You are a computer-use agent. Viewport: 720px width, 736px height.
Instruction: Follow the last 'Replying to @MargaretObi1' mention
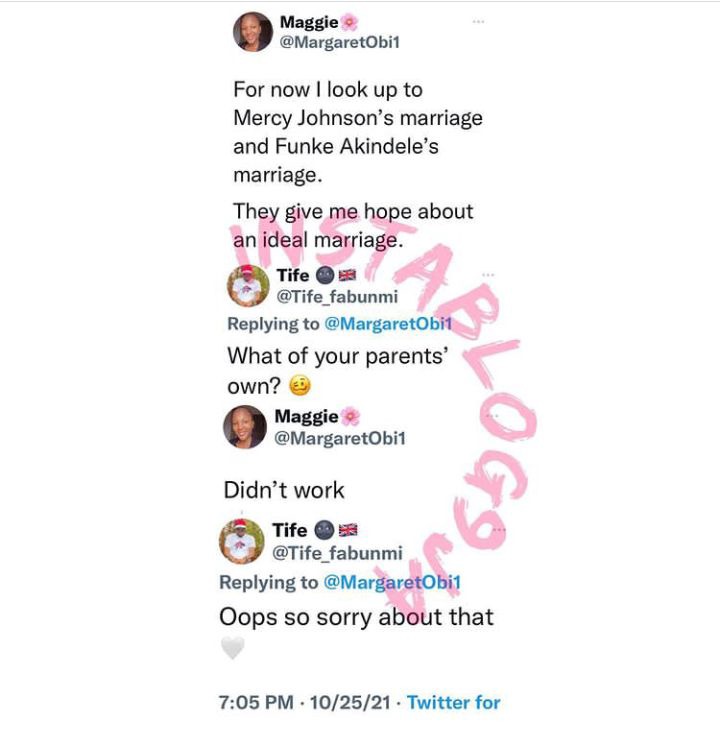click(392, 583)
